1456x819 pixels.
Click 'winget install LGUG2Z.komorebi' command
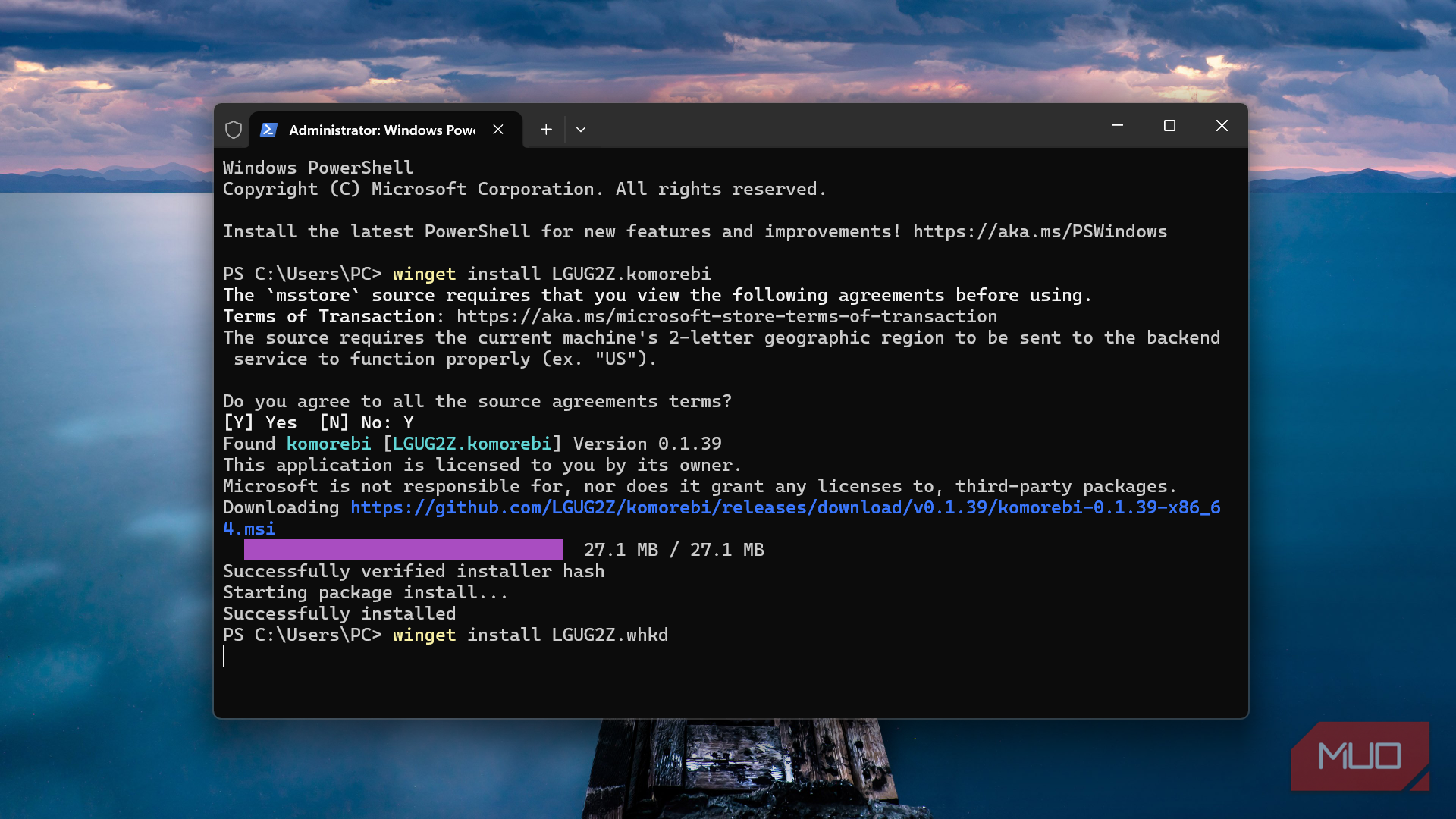552,274
